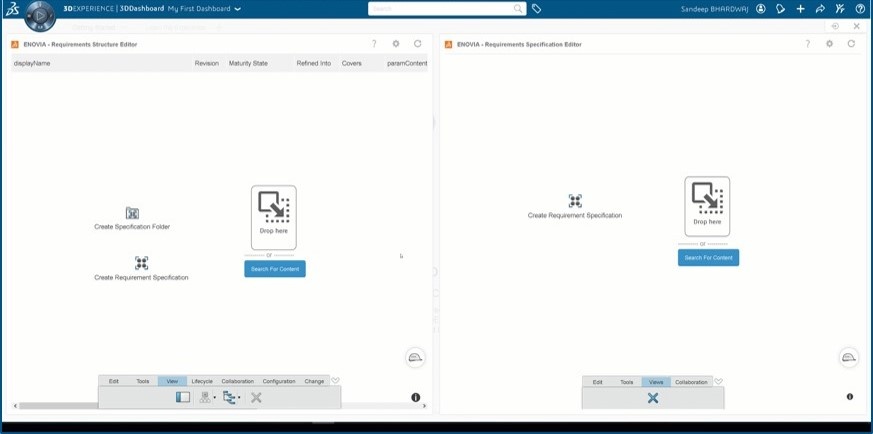Screen dimensions: 873x434
Task: Open the communities tools icon in top bar
Action: pyautogui.click(x=840, y=9)
